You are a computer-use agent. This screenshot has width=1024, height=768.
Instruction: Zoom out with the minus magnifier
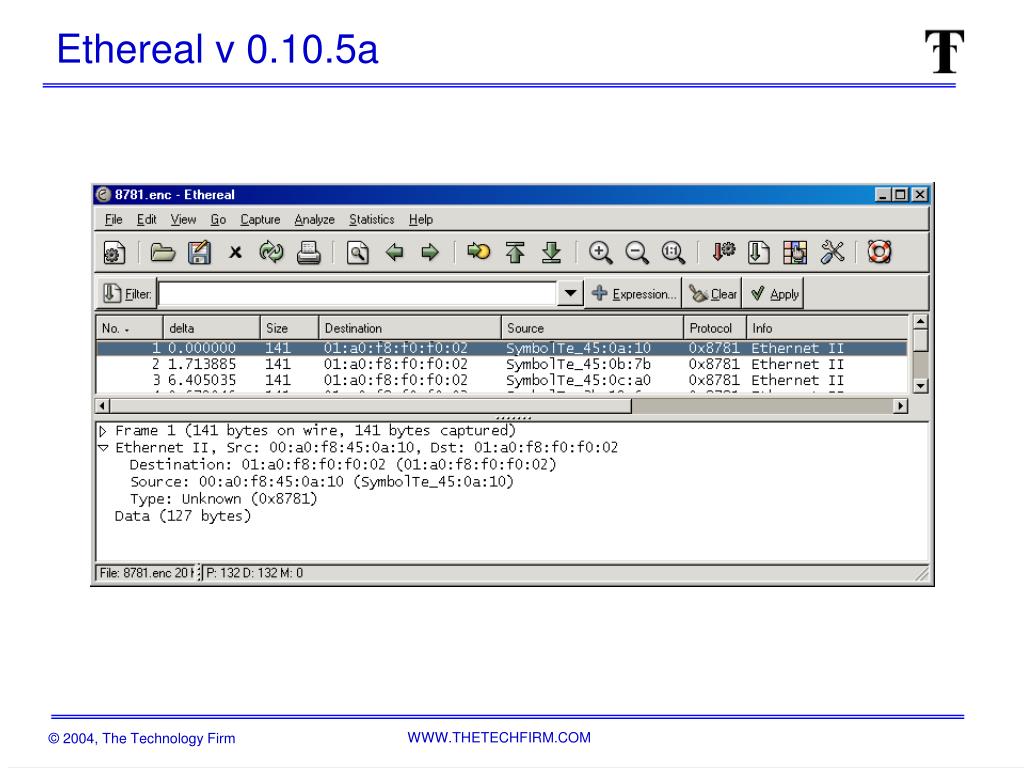coord(637,253)
